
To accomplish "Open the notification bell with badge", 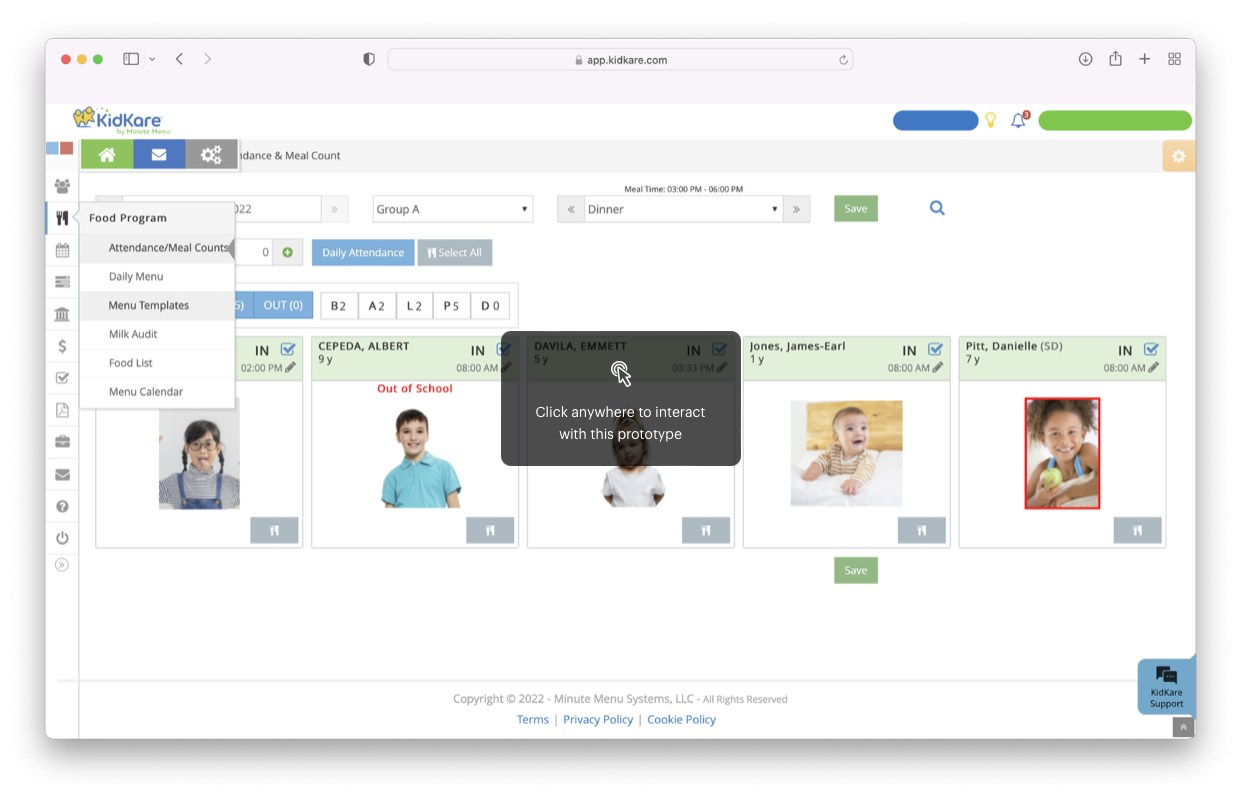I will pyautogui.click(x=1019, y=120).
